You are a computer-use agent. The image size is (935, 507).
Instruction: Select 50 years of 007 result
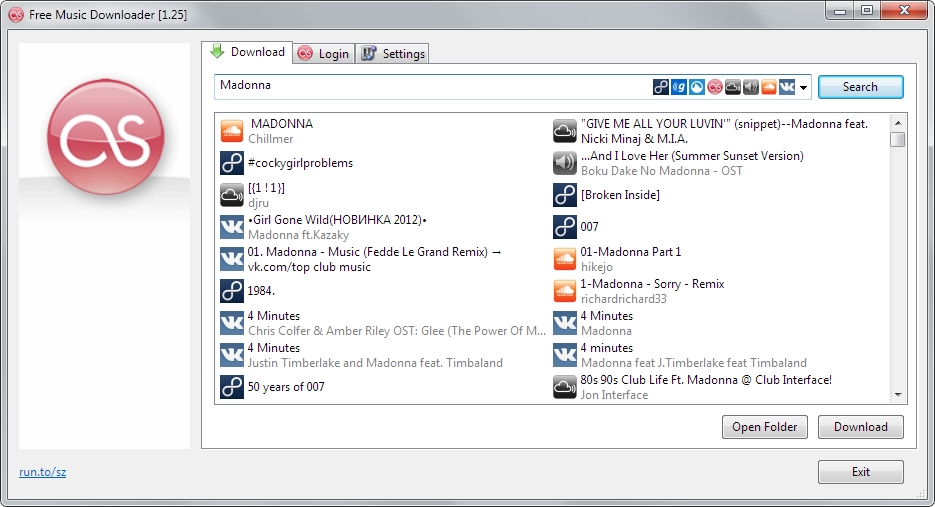pyautogui.click(x=286, y=387)
